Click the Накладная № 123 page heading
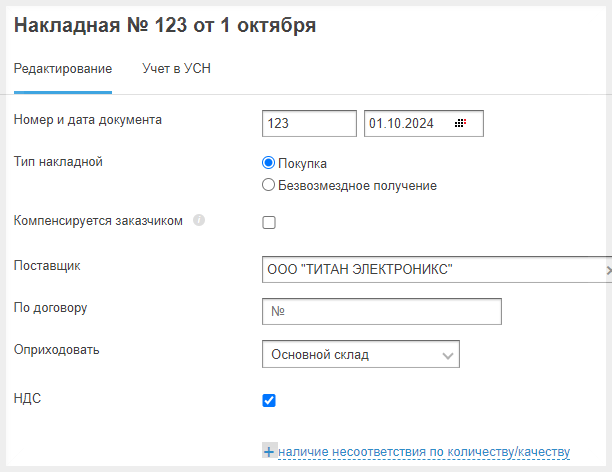Image resolution: width=612 pixels, height=472 pixels. tap(165, 26)
